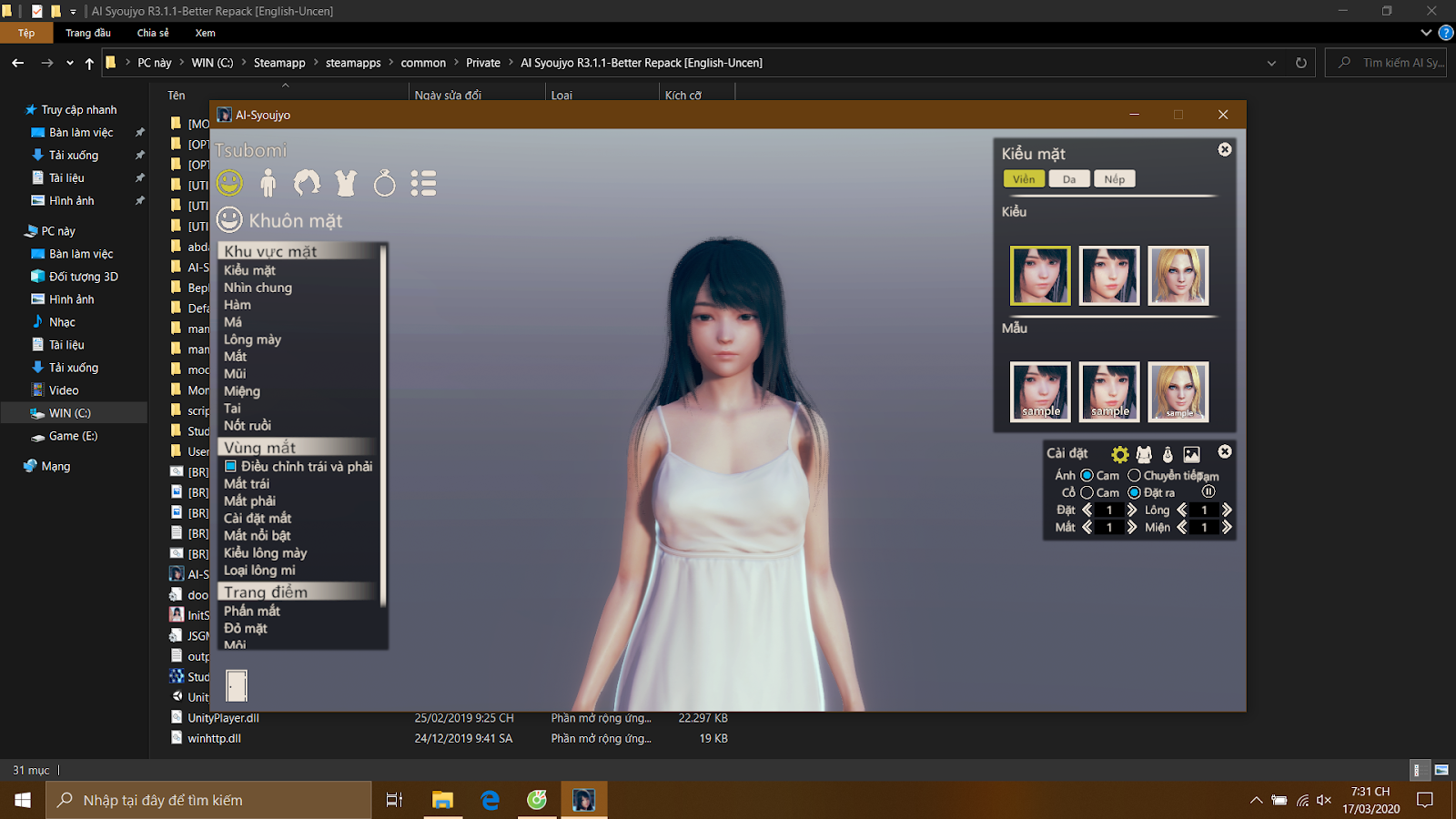Click the light bulb icon in Cài đặt
Viewport: 1456px width, 819px height.
coord(1168,454)
